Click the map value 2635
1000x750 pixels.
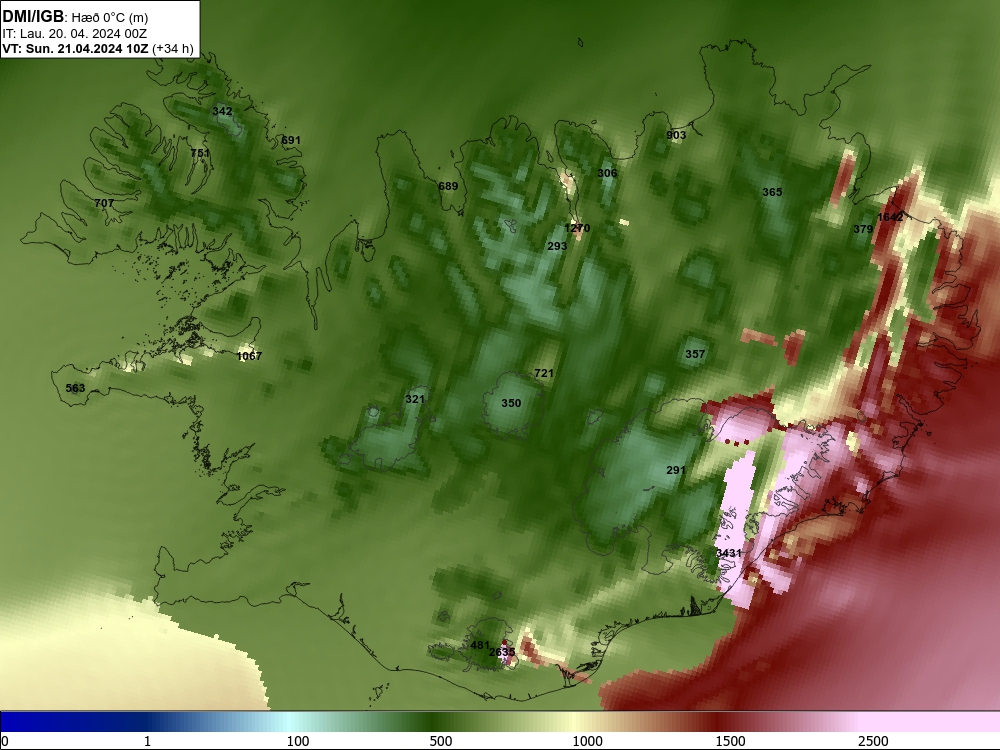pos(502,652)
